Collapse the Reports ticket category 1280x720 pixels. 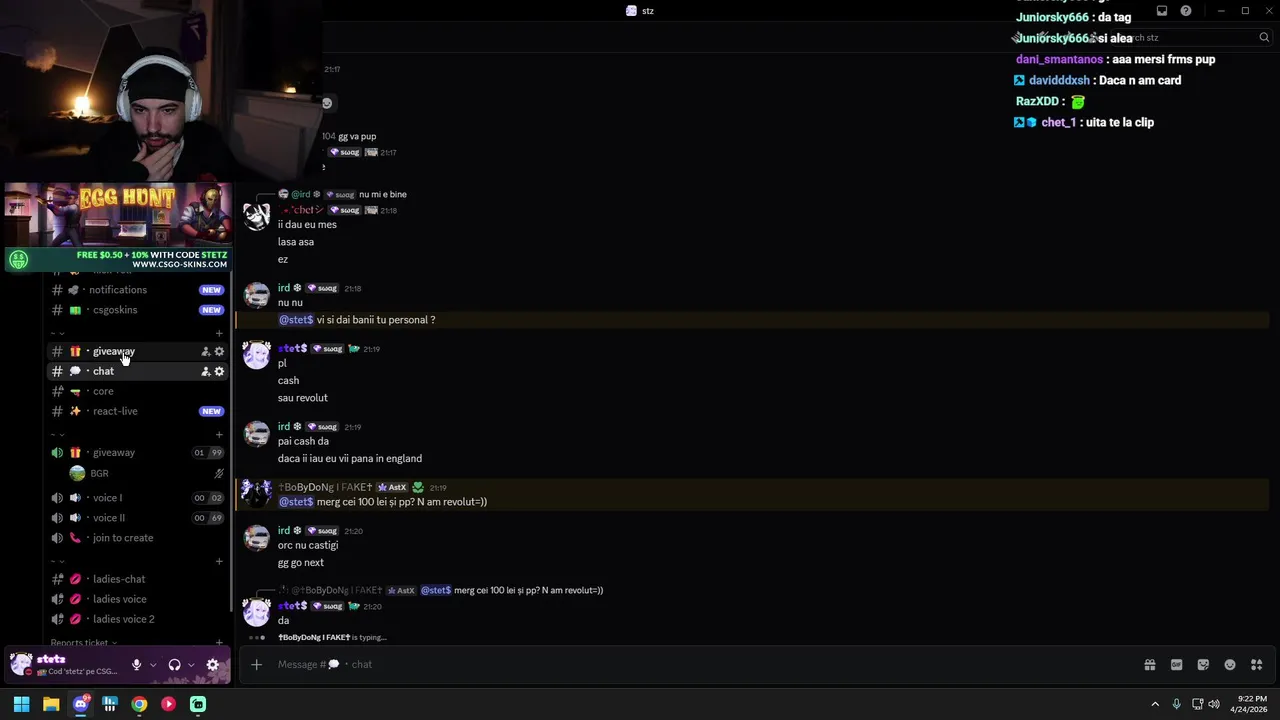(x=84, y=643)
